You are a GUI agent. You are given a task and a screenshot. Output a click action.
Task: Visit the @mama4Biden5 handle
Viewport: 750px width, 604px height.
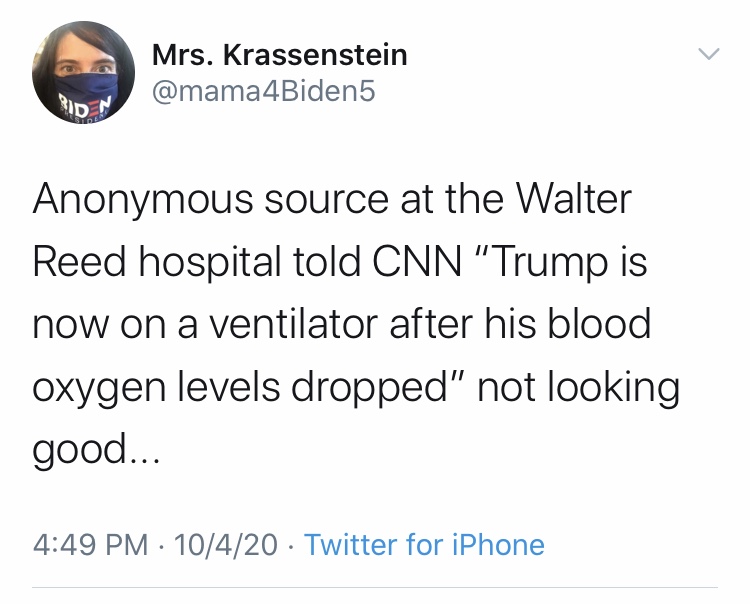(x=264, y=93)
